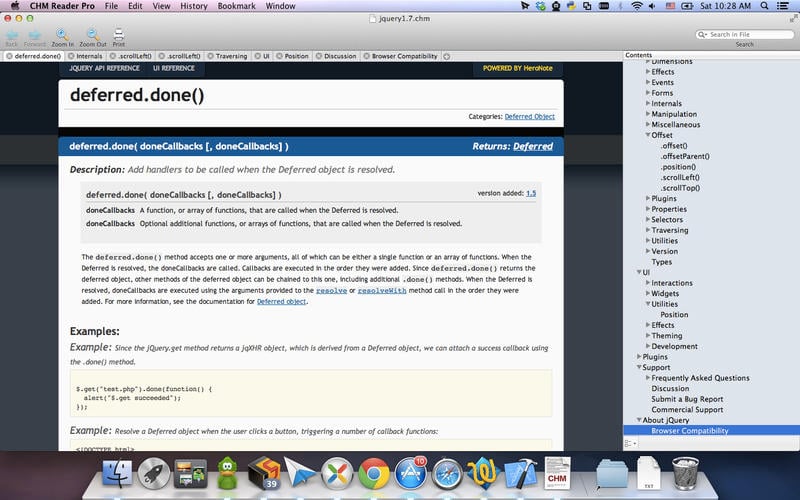Expand the Selectors node in Contents

click(648, 219)
